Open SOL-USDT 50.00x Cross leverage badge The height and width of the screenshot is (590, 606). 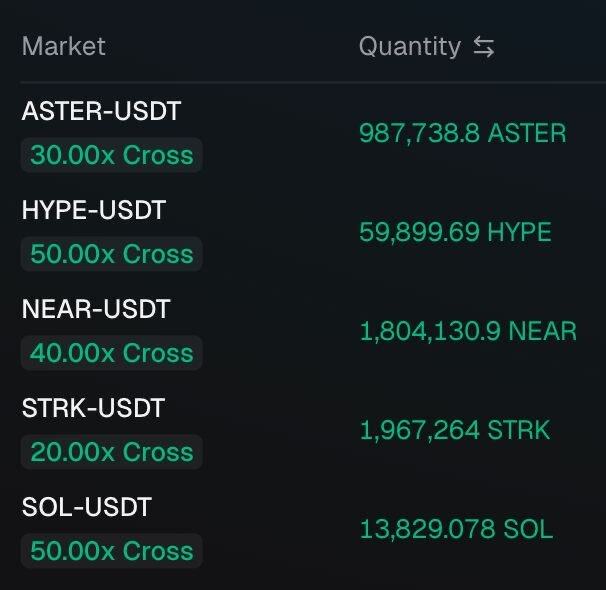111,551
